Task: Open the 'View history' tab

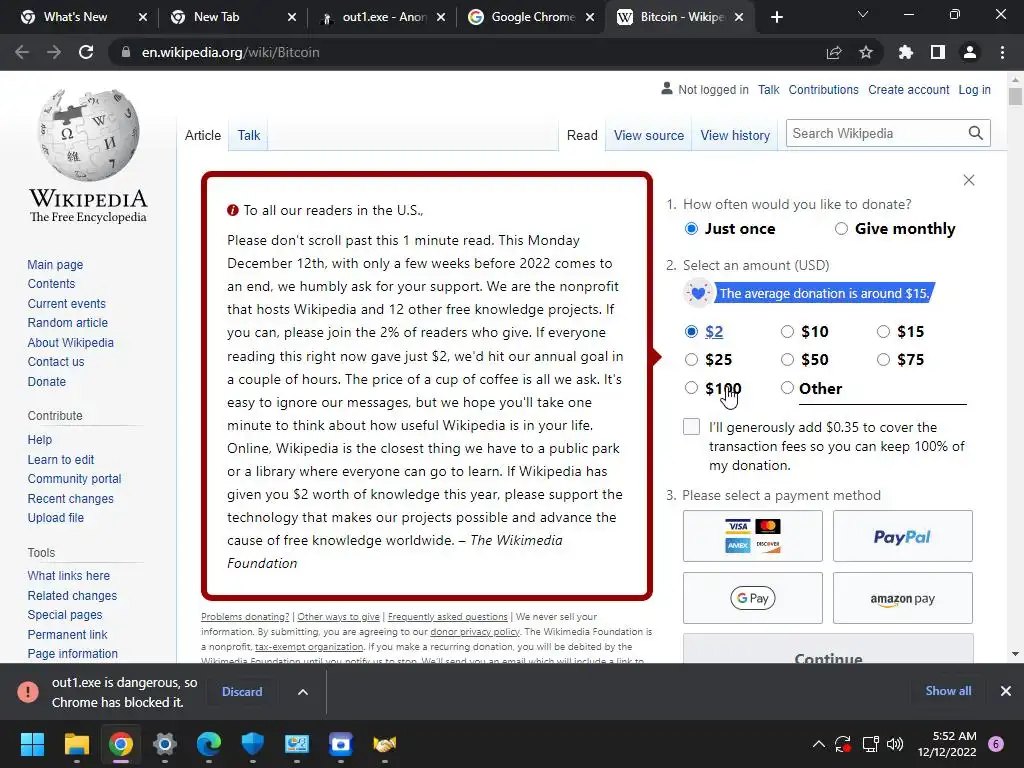Action: [735, 135]
